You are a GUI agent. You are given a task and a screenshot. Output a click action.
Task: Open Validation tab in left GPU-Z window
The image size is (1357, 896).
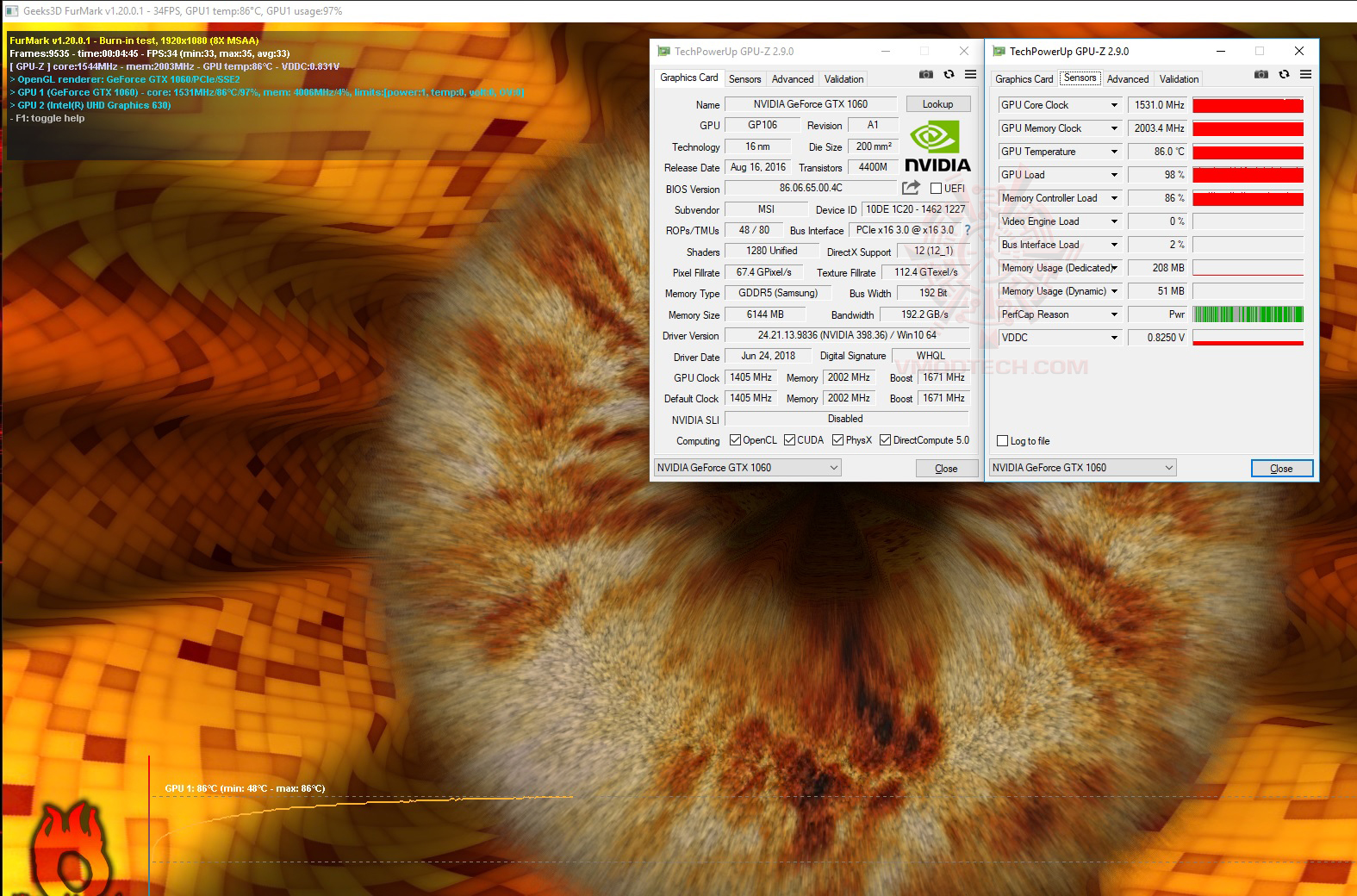pos(843,79)
